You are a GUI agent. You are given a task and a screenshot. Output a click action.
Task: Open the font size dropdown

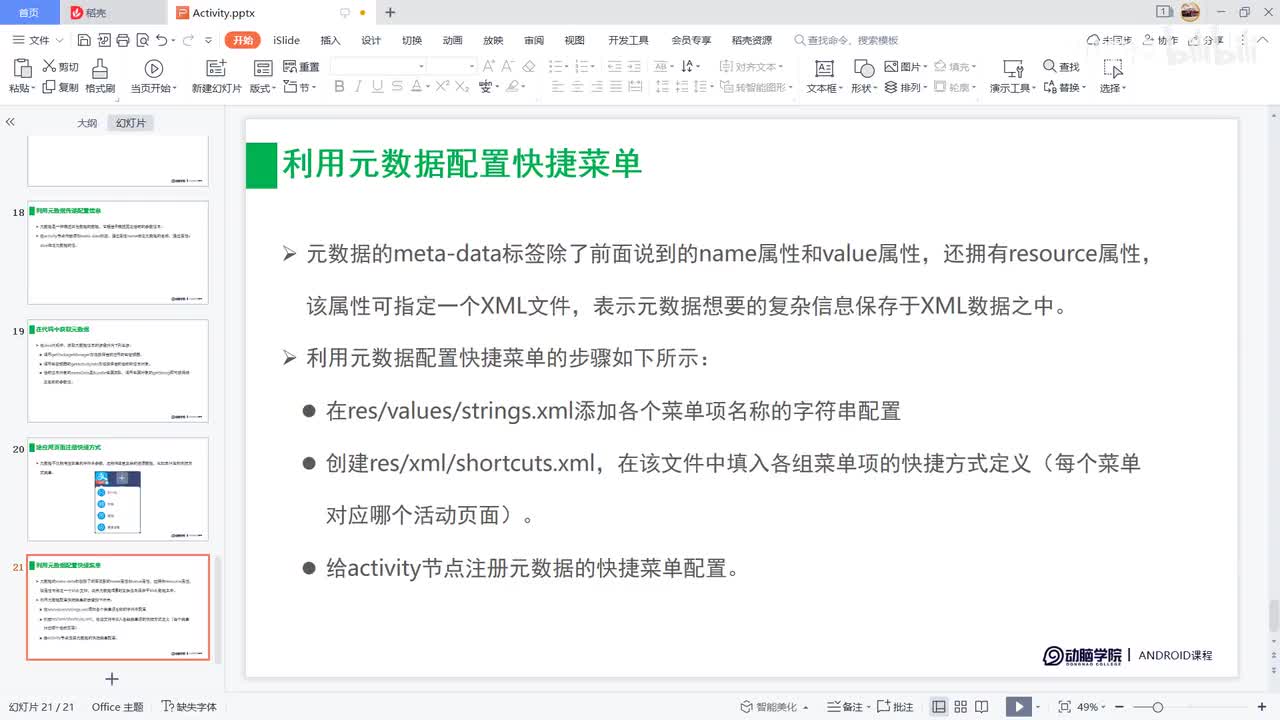pyautogui.click(x=472, y=66)
